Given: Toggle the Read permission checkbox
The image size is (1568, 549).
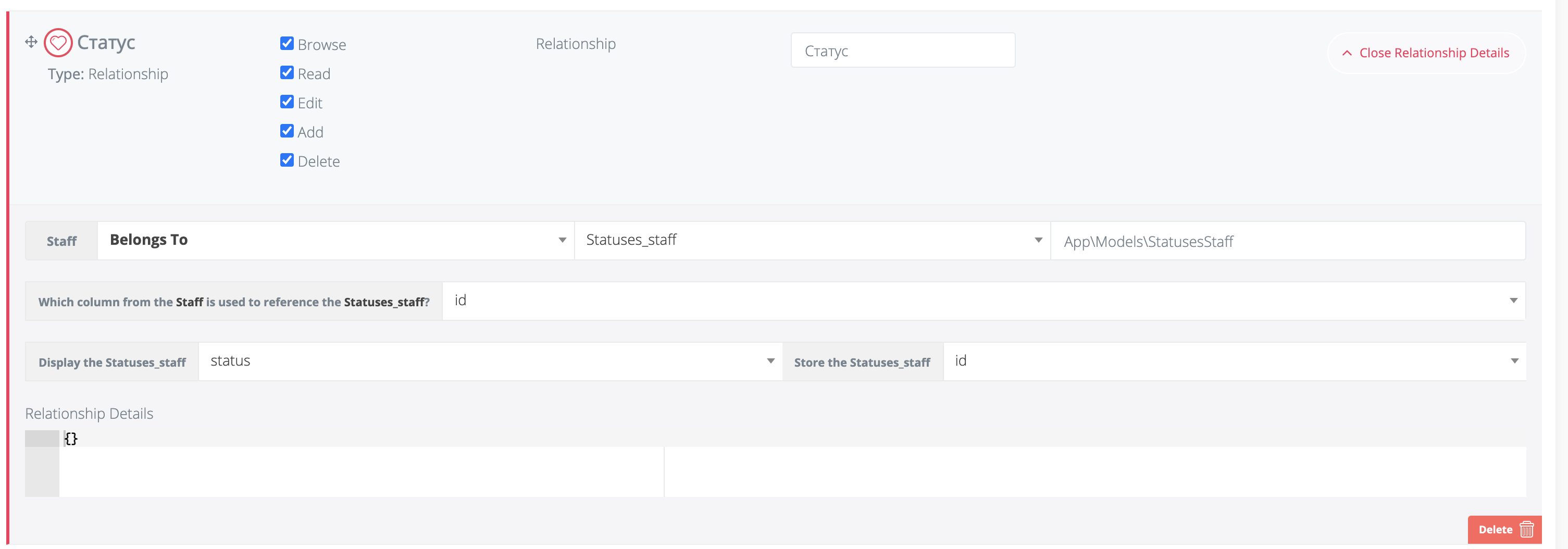Looking at the screenshot, I should point(288,72).
